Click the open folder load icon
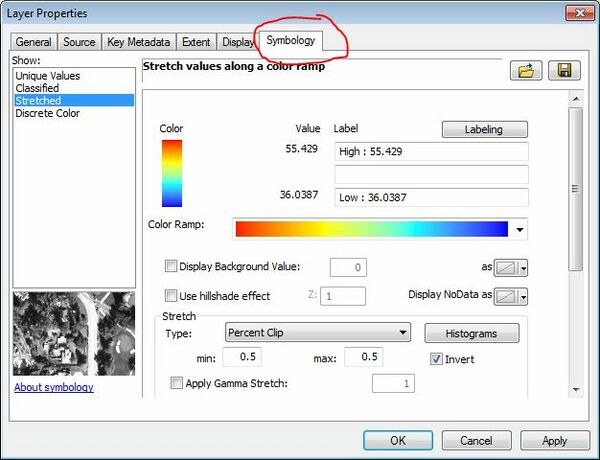Viewport: 600px width, 460px height. [525, 71]
